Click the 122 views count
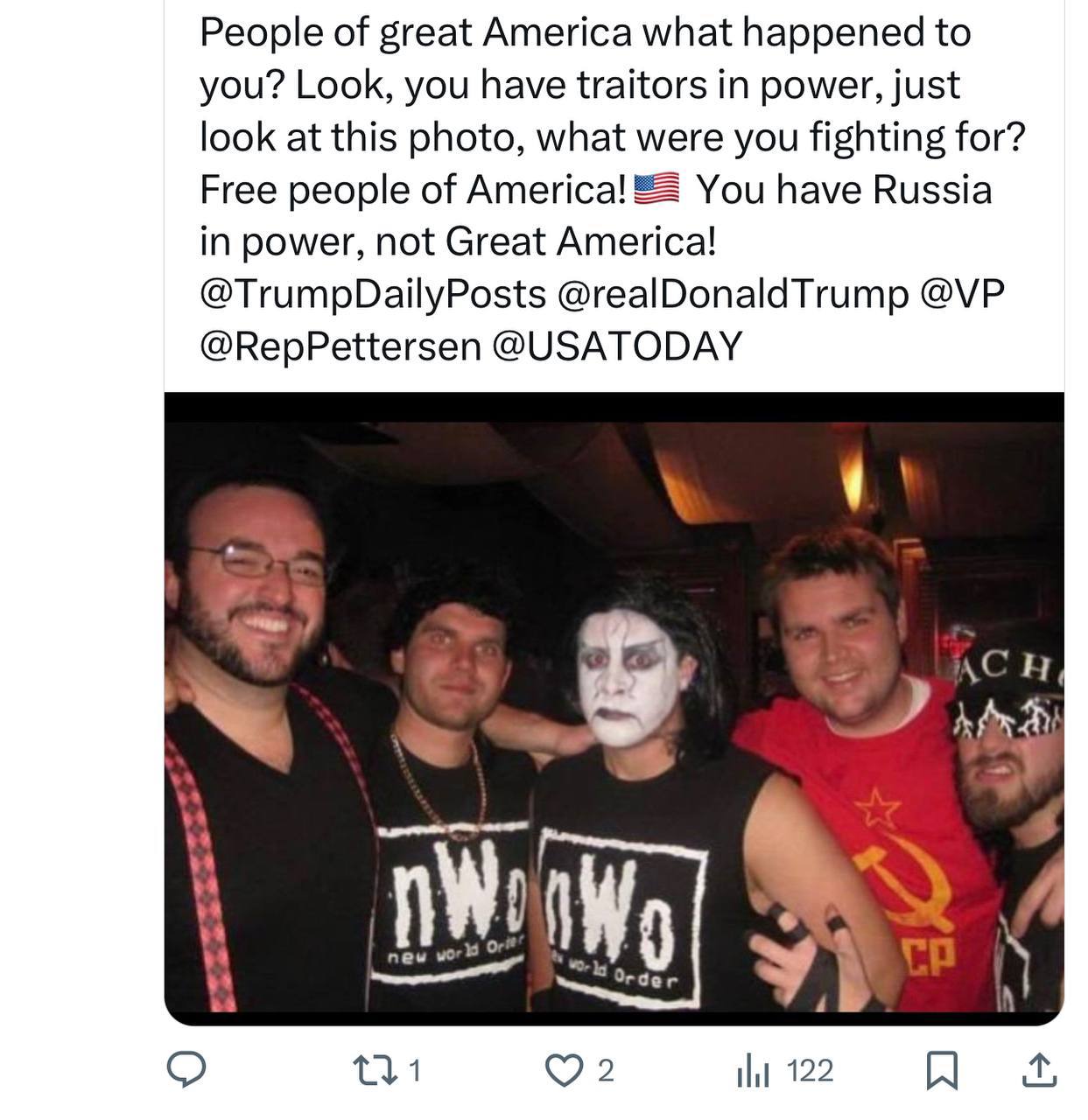The image size is (1088, 1120). (x=810, y=1070)
